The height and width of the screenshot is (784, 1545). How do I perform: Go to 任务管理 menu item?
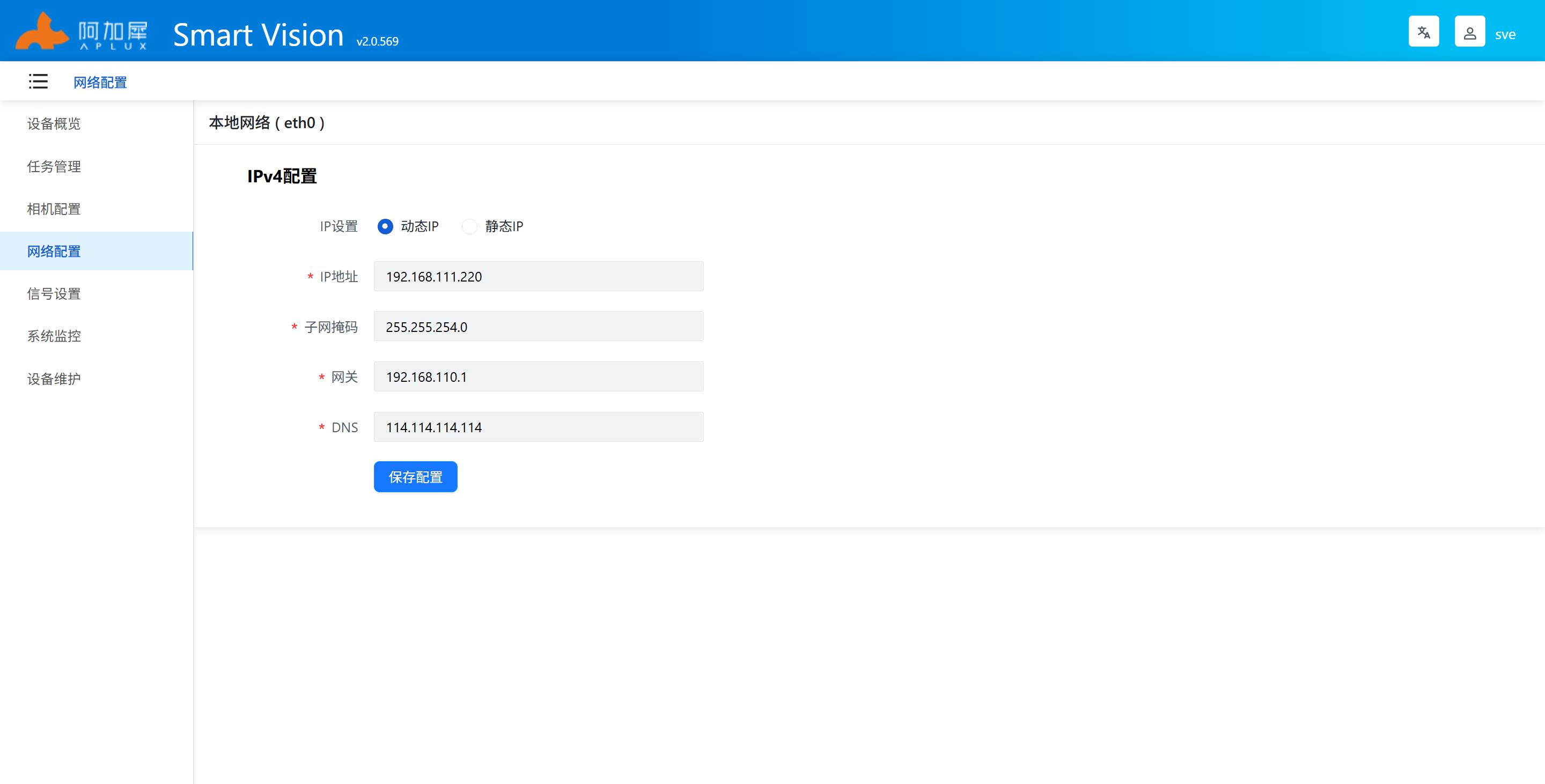click(54, 167)
